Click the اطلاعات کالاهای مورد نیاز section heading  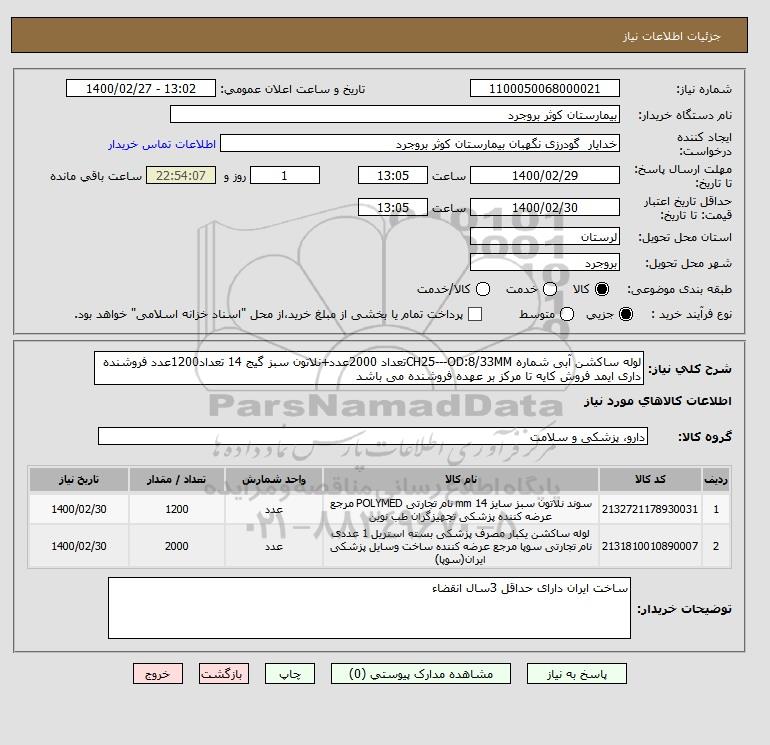tap(658, 401)
